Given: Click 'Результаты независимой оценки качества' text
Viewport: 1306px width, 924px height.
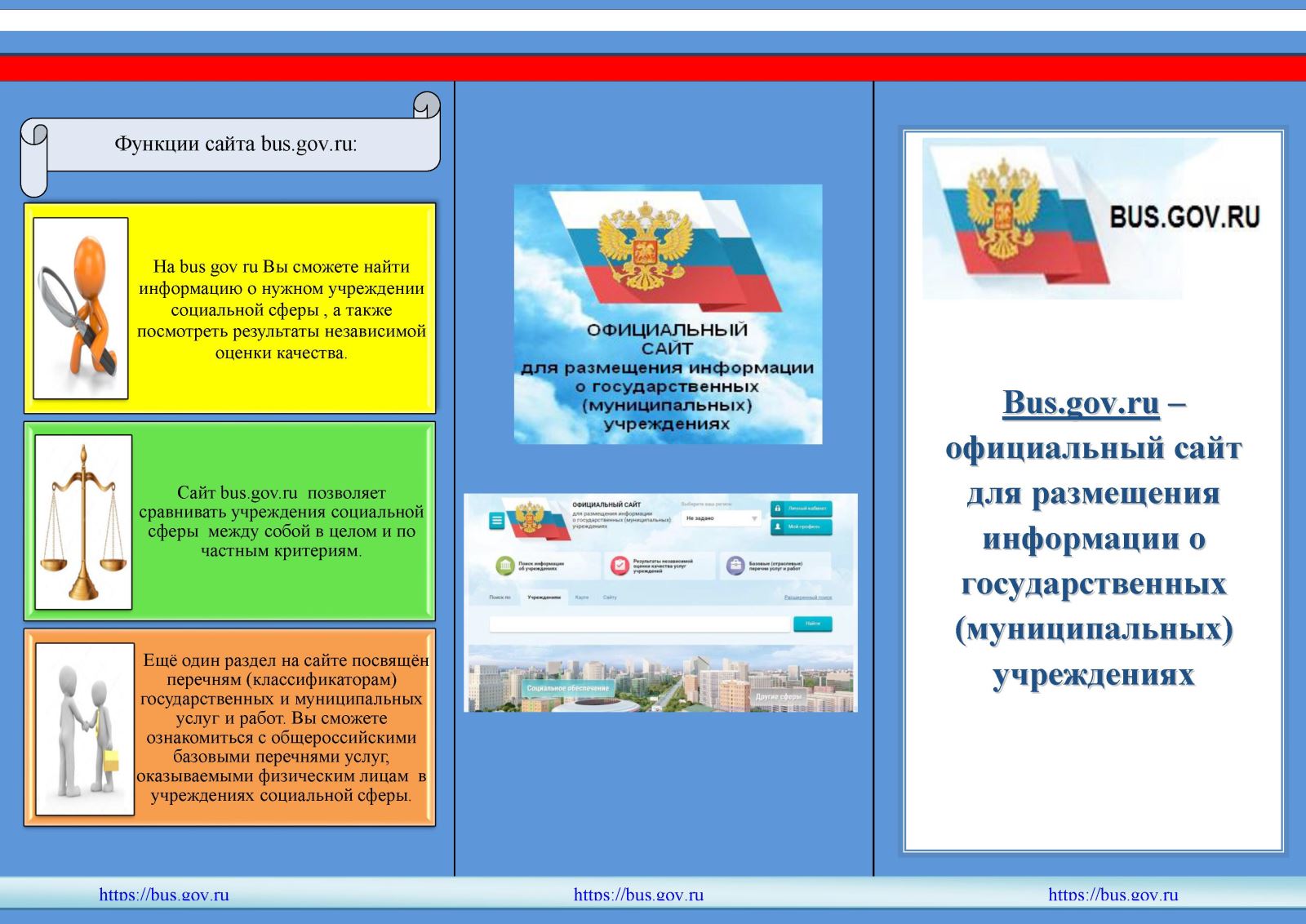Looking at the screenshot, I should (663, 566).
